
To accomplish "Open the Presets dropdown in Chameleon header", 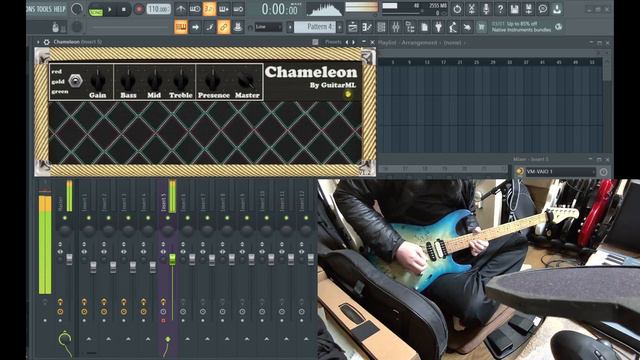I will (333, 42).
